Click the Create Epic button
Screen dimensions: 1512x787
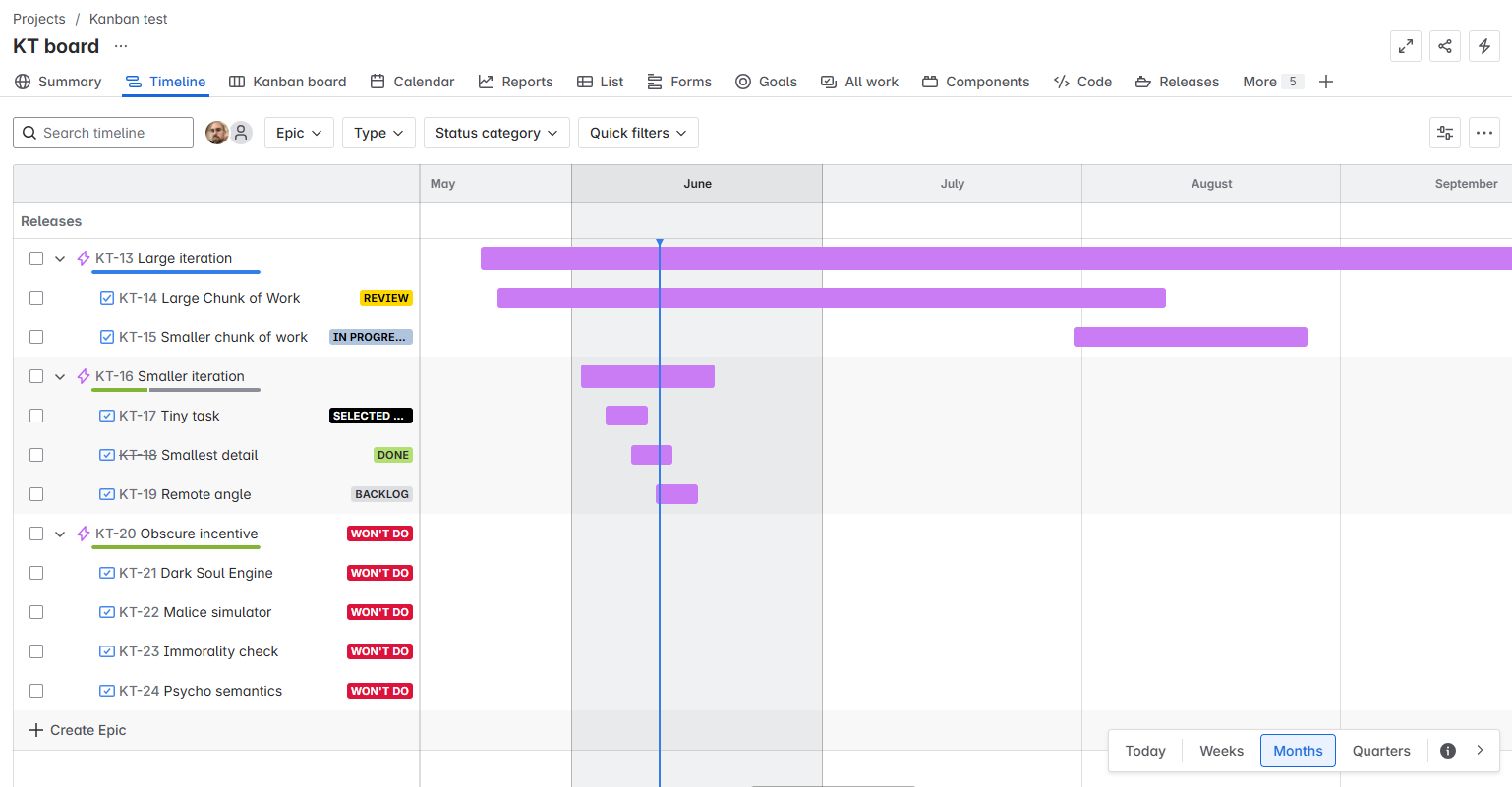coord(78,730)
